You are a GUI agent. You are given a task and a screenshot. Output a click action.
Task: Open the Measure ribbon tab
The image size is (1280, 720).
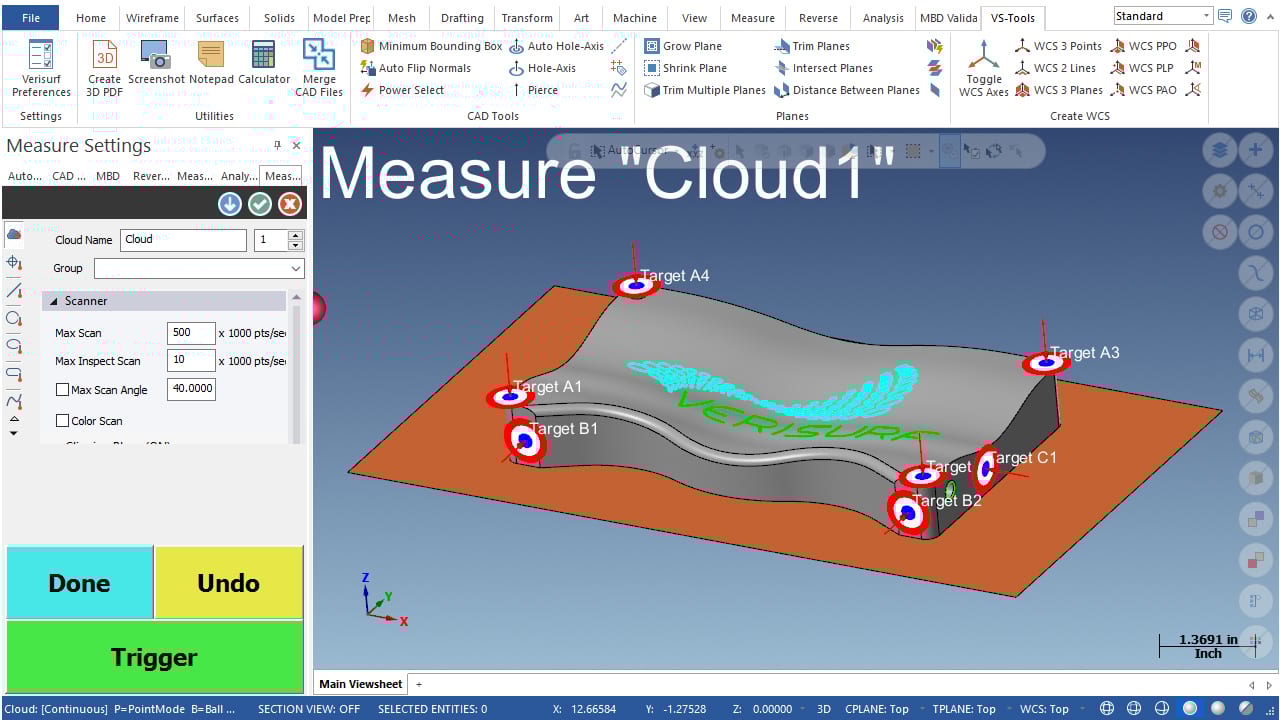click(x=753, y=18)
